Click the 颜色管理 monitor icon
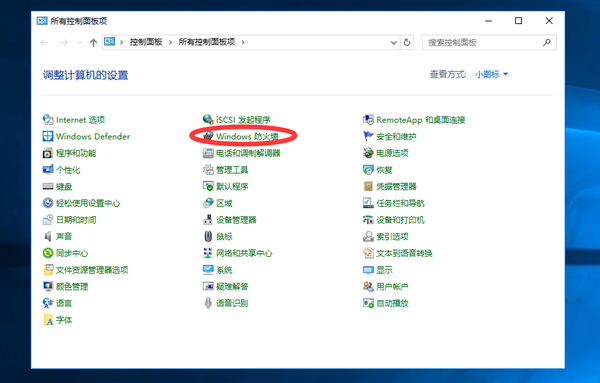600x383 pixels. [x=48, y=286]
